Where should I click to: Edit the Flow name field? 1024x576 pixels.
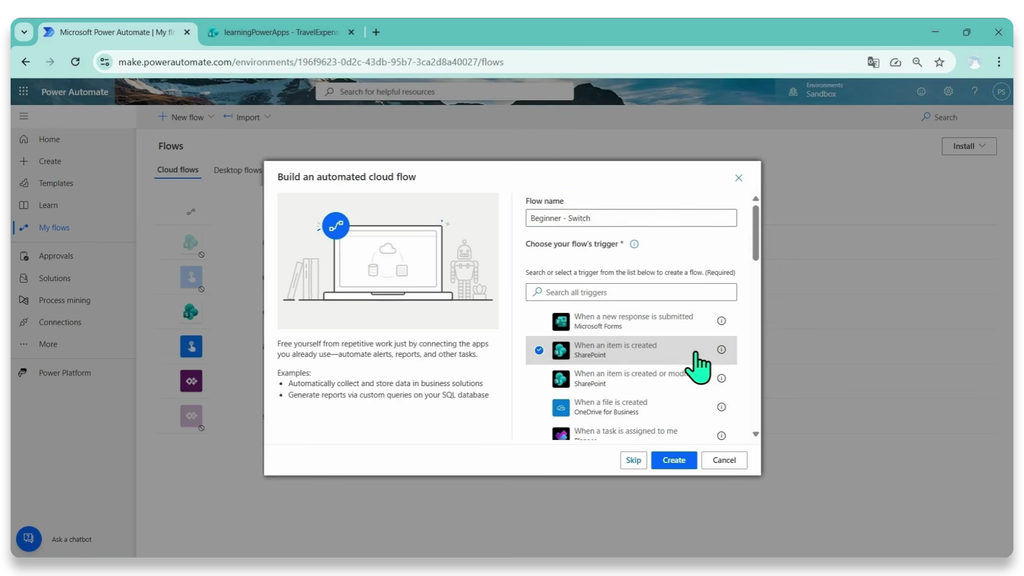631,218
